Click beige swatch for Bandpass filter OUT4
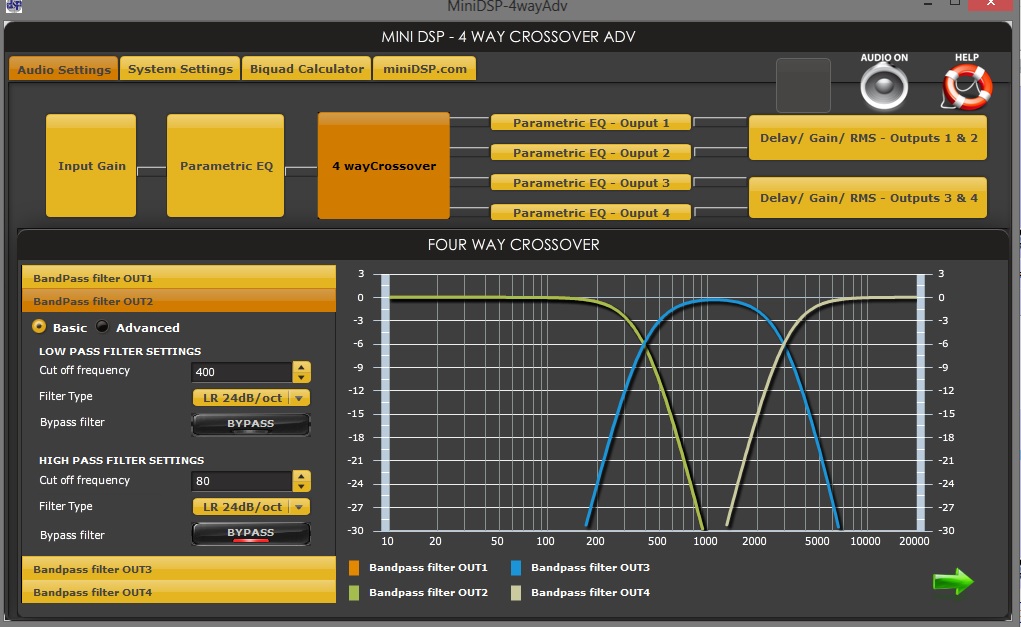This screenshot has height=627, width=1021. [x=516, y=592]
